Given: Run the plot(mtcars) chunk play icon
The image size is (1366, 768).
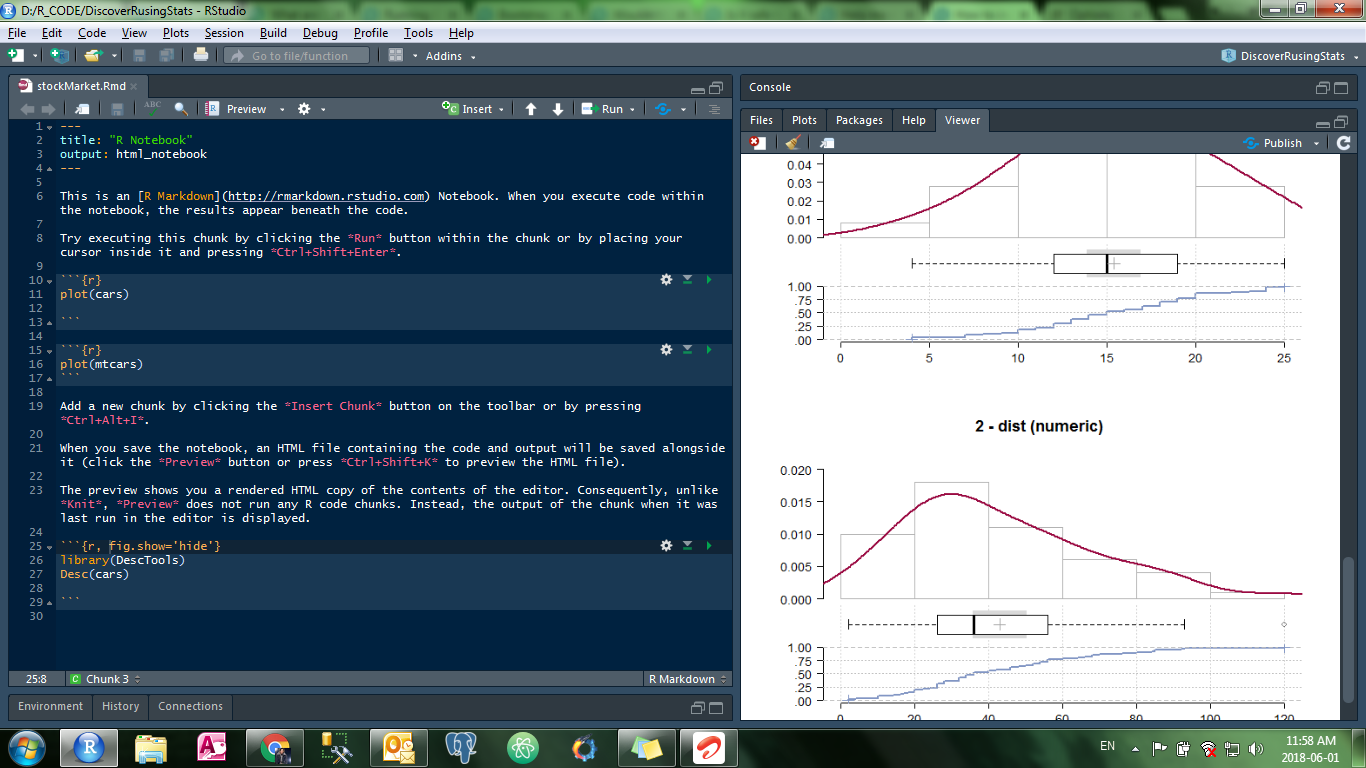Looking at the screenshot, I should [709, 350].
